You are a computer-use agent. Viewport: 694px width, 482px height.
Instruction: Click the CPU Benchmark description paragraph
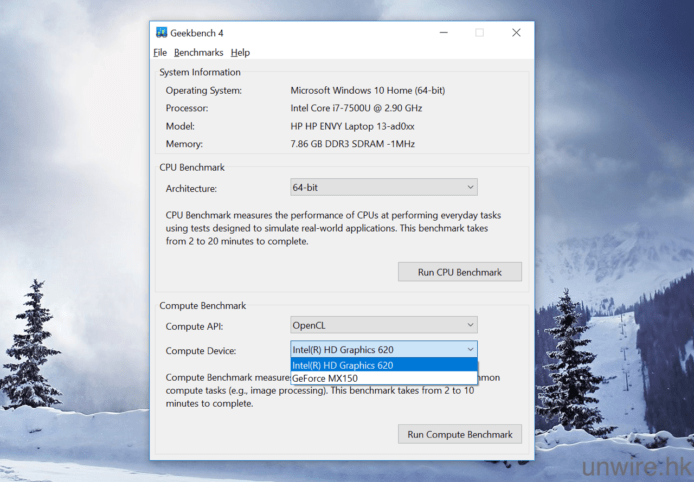pos(333,228)
